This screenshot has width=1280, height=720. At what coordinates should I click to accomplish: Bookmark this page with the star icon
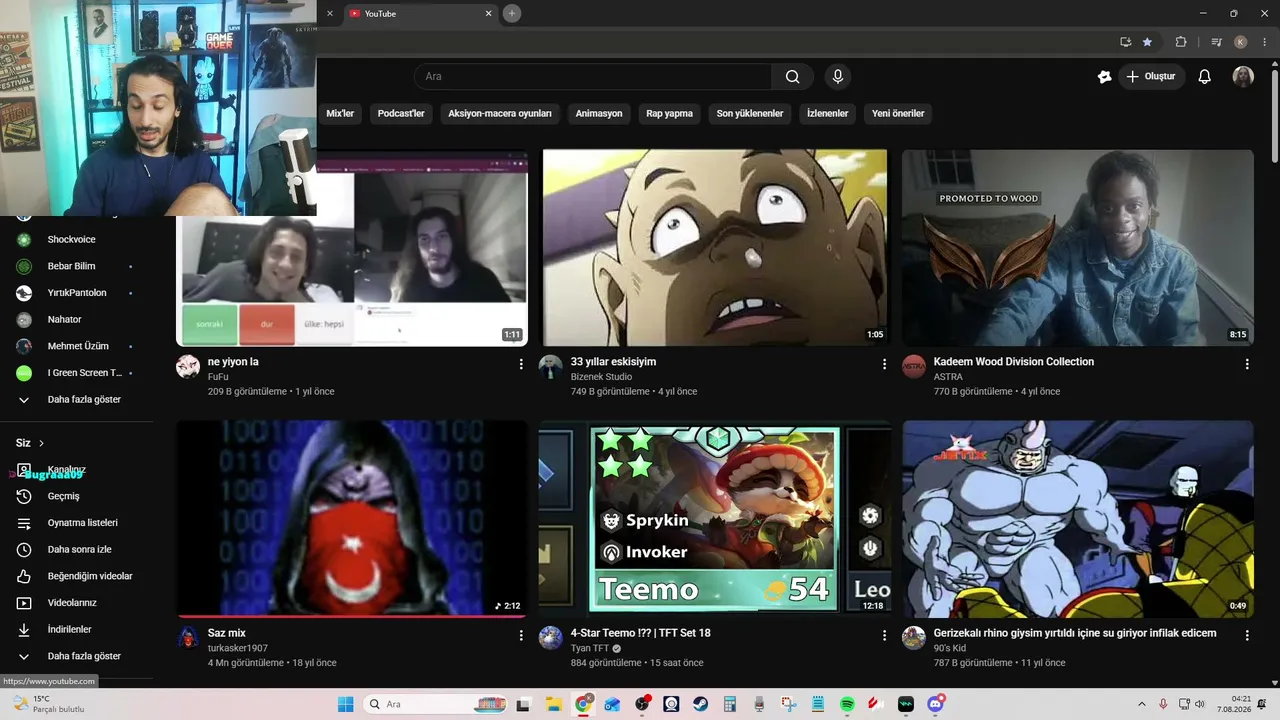click(1147, 42)
